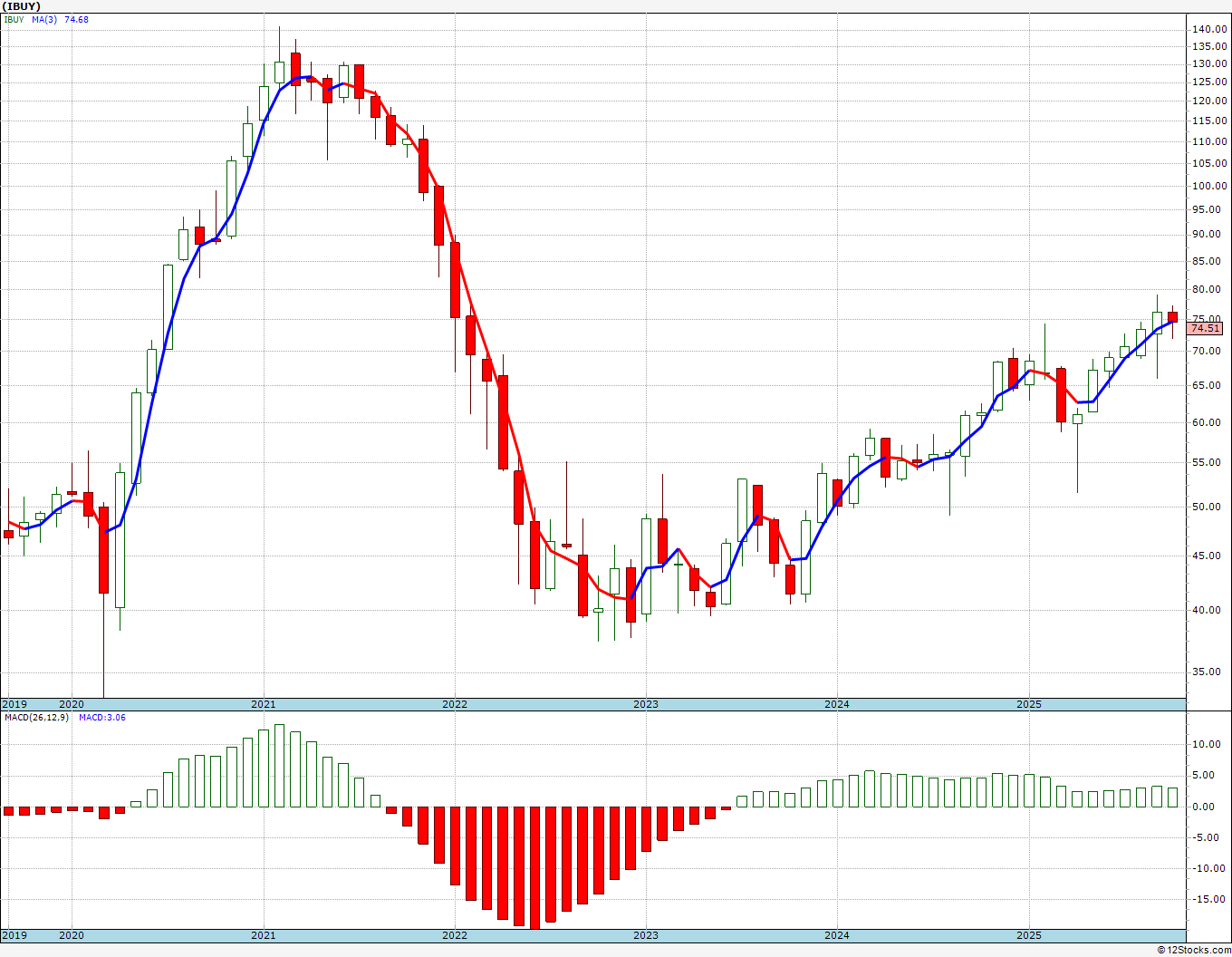The image size is (1232, 957).
Task: Click the (IBUY) ticker title
Action: coord(21,6)
